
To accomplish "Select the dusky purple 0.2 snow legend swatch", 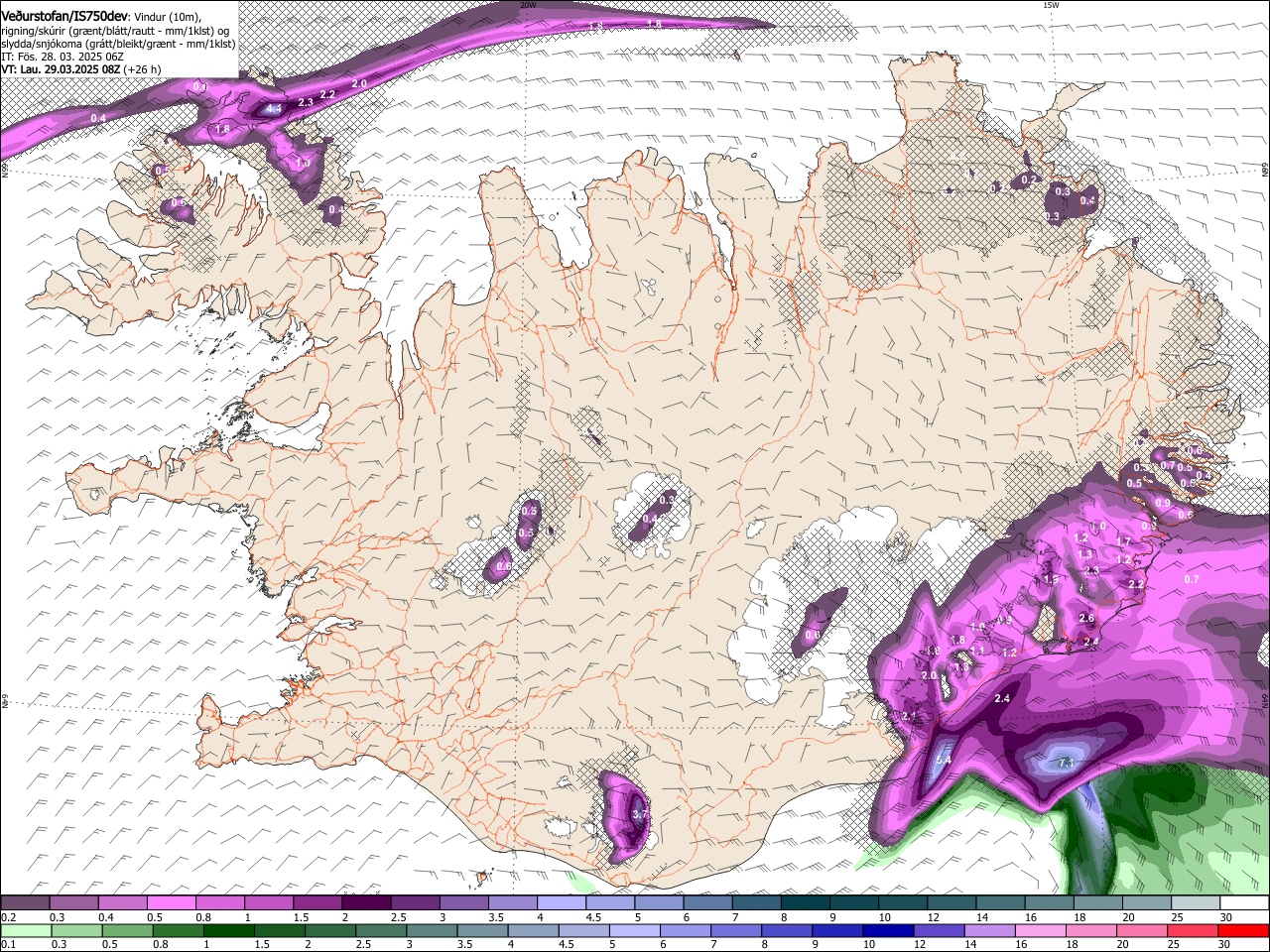I will [x=25, y=902].
